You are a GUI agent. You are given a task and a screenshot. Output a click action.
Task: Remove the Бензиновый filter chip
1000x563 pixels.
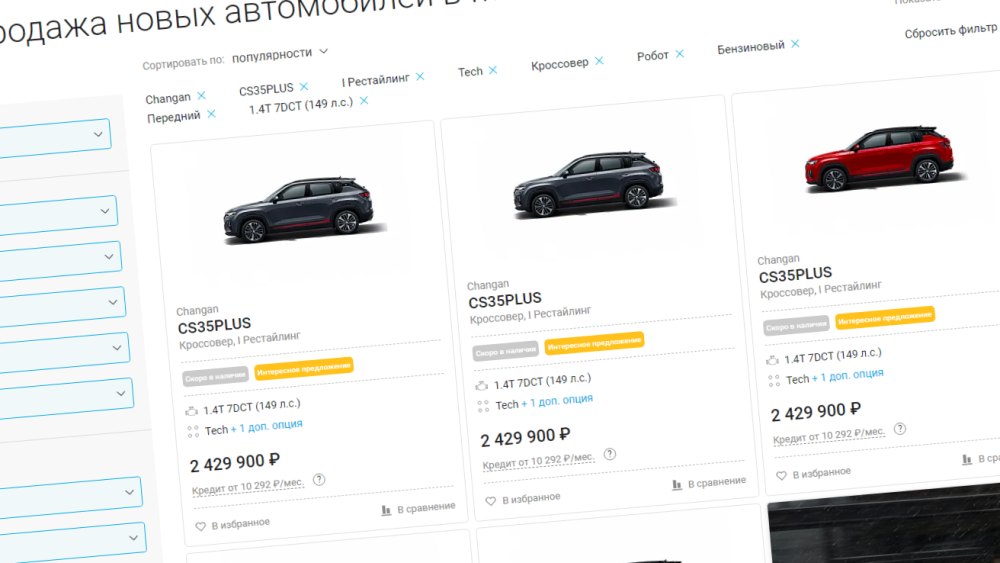pyautogui.click(x=795, y=44)
